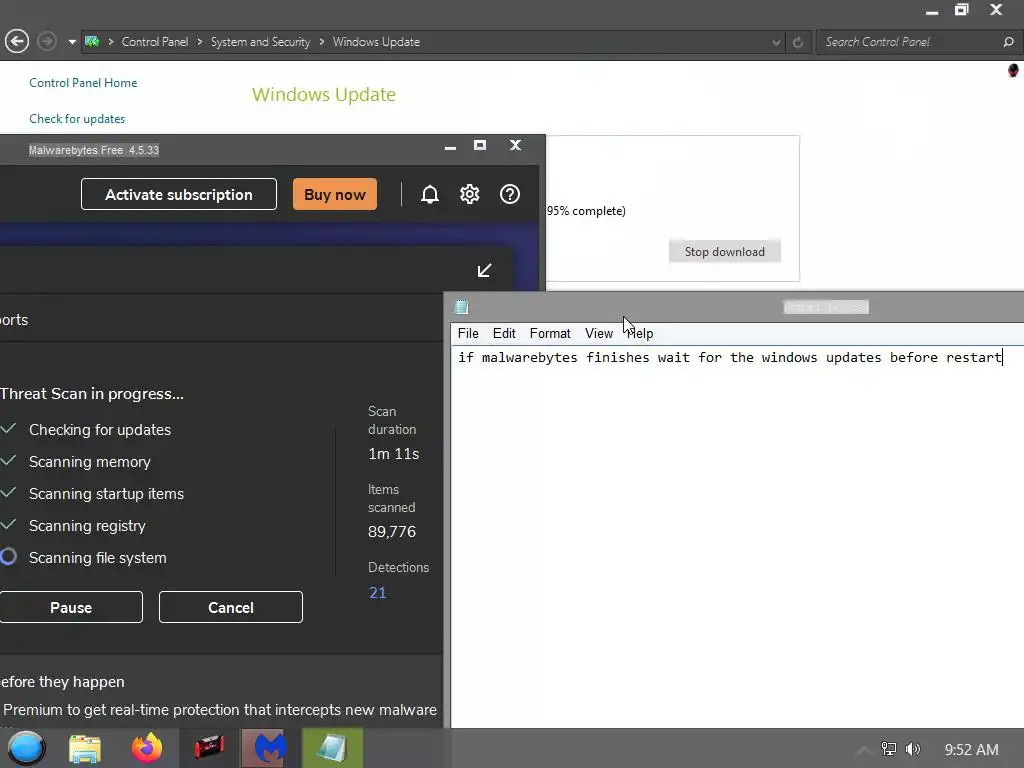This screenshot has width=1024, height=768.
Task: Click Scanning file system step
Action: 97,558
